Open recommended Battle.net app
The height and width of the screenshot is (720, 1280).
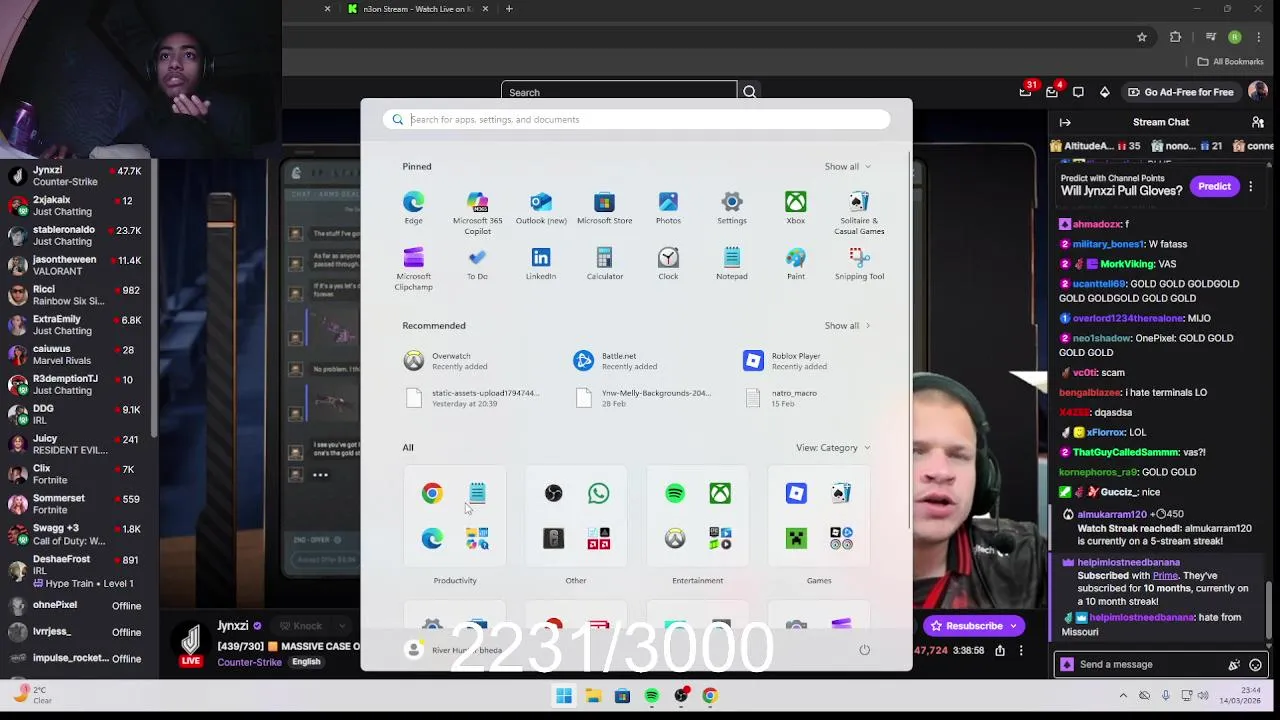pyautogui.click(x=616, y=361)
